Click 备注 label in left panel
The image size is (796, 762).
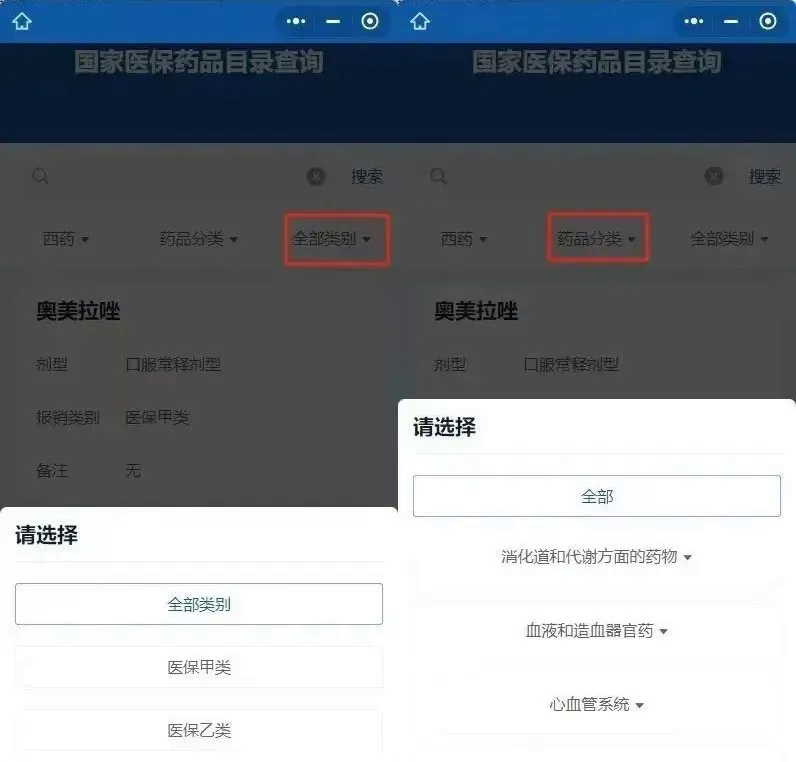[52, 471]
